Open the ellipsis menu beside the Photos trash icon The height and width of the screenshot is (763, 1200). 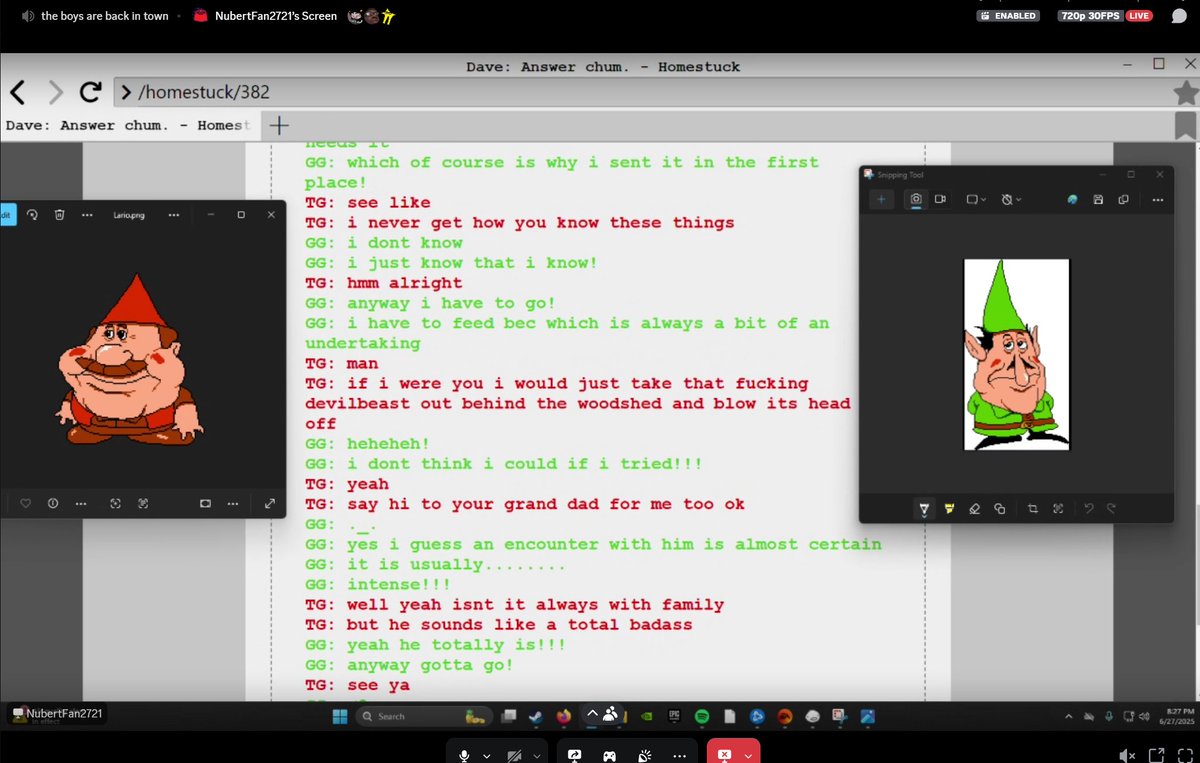pyautogui.click(x=87, y=214)
